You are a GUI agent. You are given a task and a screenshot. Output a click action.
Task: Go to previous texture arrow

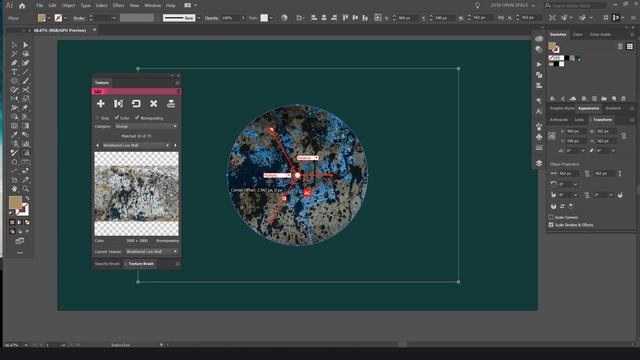(x=98, y=145)
